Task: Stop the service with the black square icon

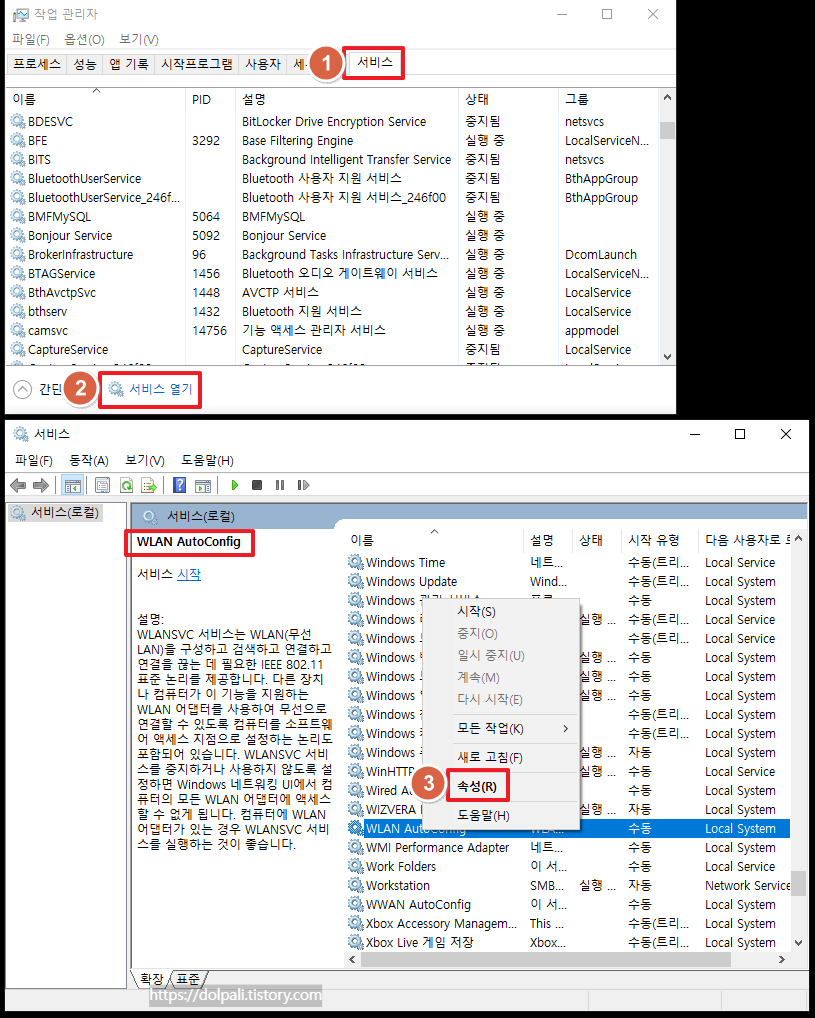Action: [257, 485]
